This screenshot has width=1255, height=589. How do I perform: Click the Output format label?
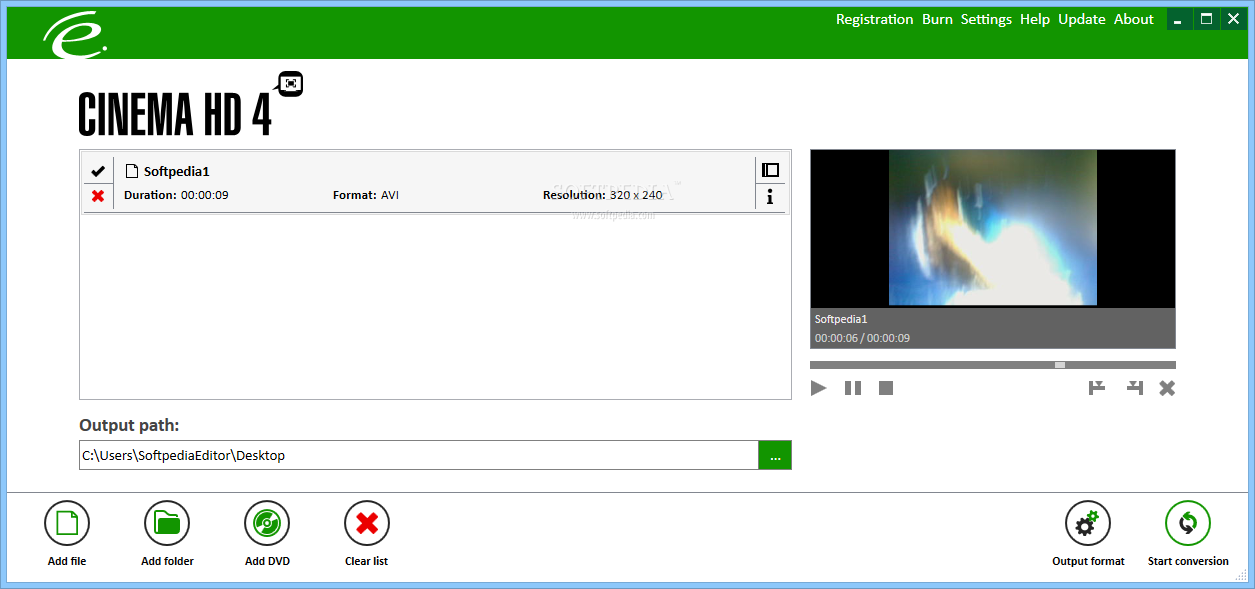click(1088, 561)
